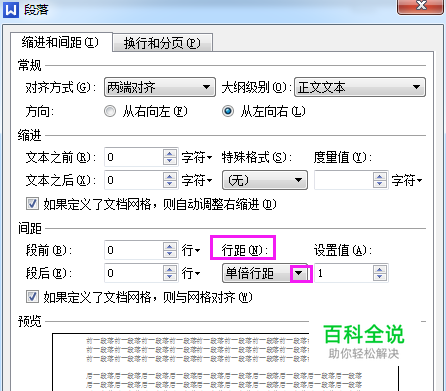
Task: Decrease 段前 spacing with down arrow
Action: click(x=170, y=254)
